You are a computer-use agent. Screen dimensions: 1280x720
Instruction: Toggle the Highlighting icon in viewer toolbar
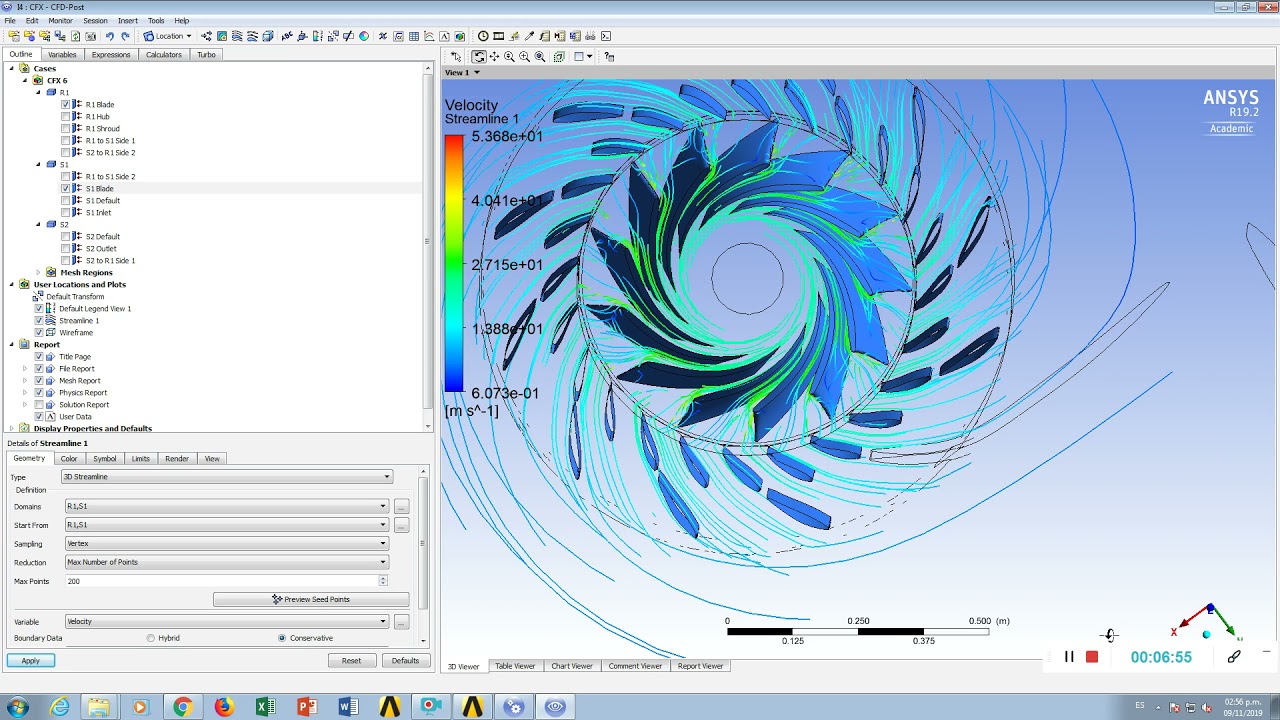click(x=560, y=56)
